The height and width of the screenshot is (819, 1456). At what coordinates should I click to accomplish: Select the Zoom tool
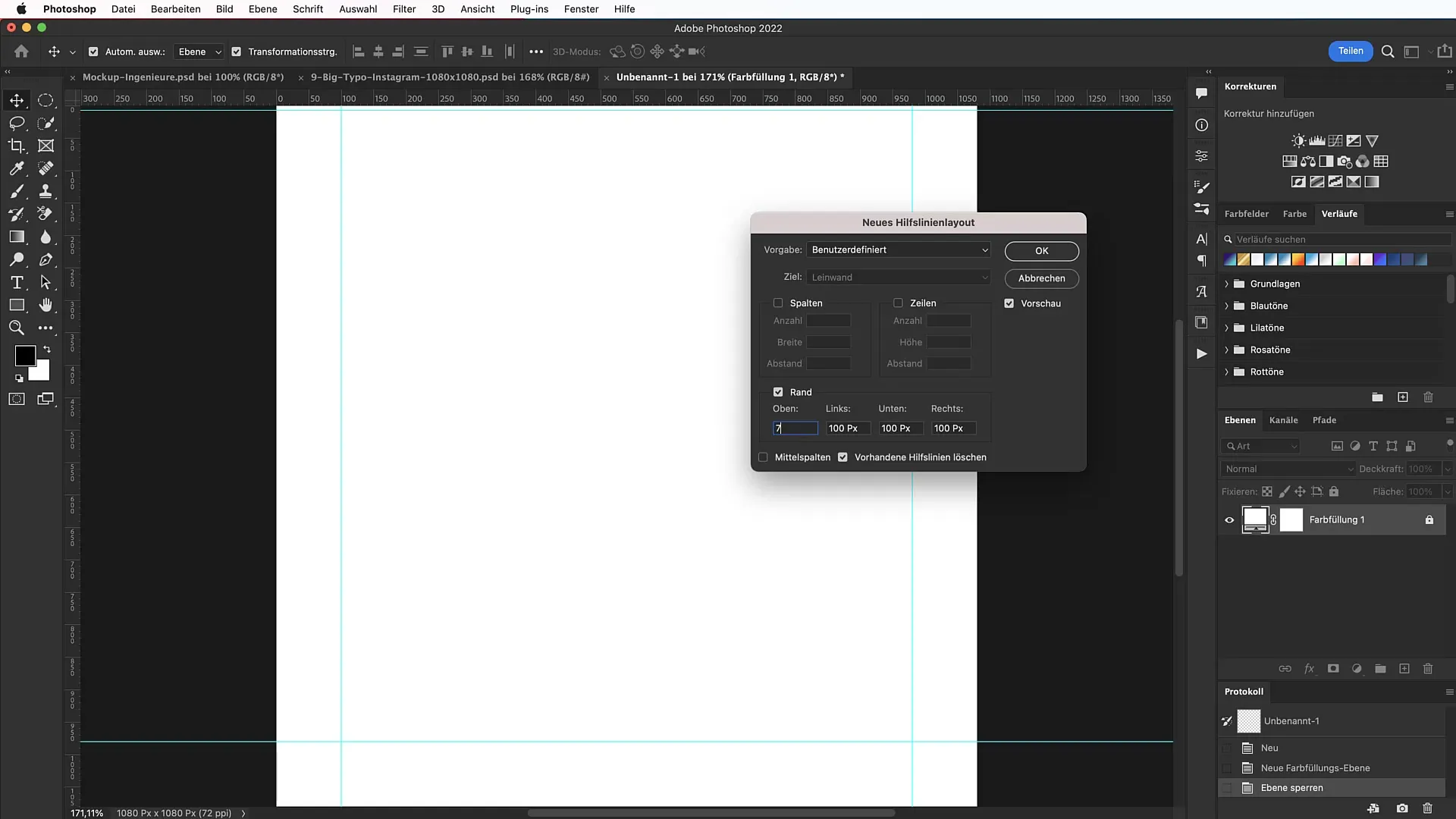click(17, 328)
